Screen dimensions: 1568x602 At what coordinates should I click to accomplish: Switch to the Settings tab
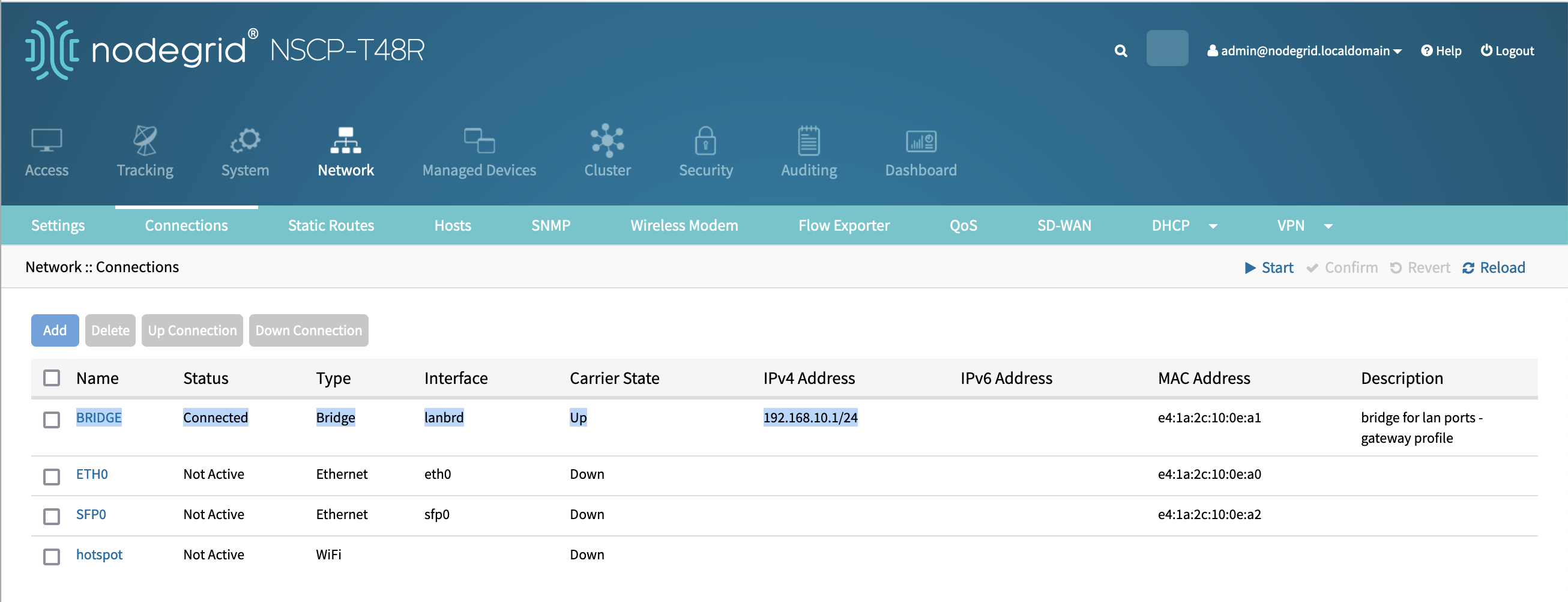pyautogui.click(x=58, y=225)
